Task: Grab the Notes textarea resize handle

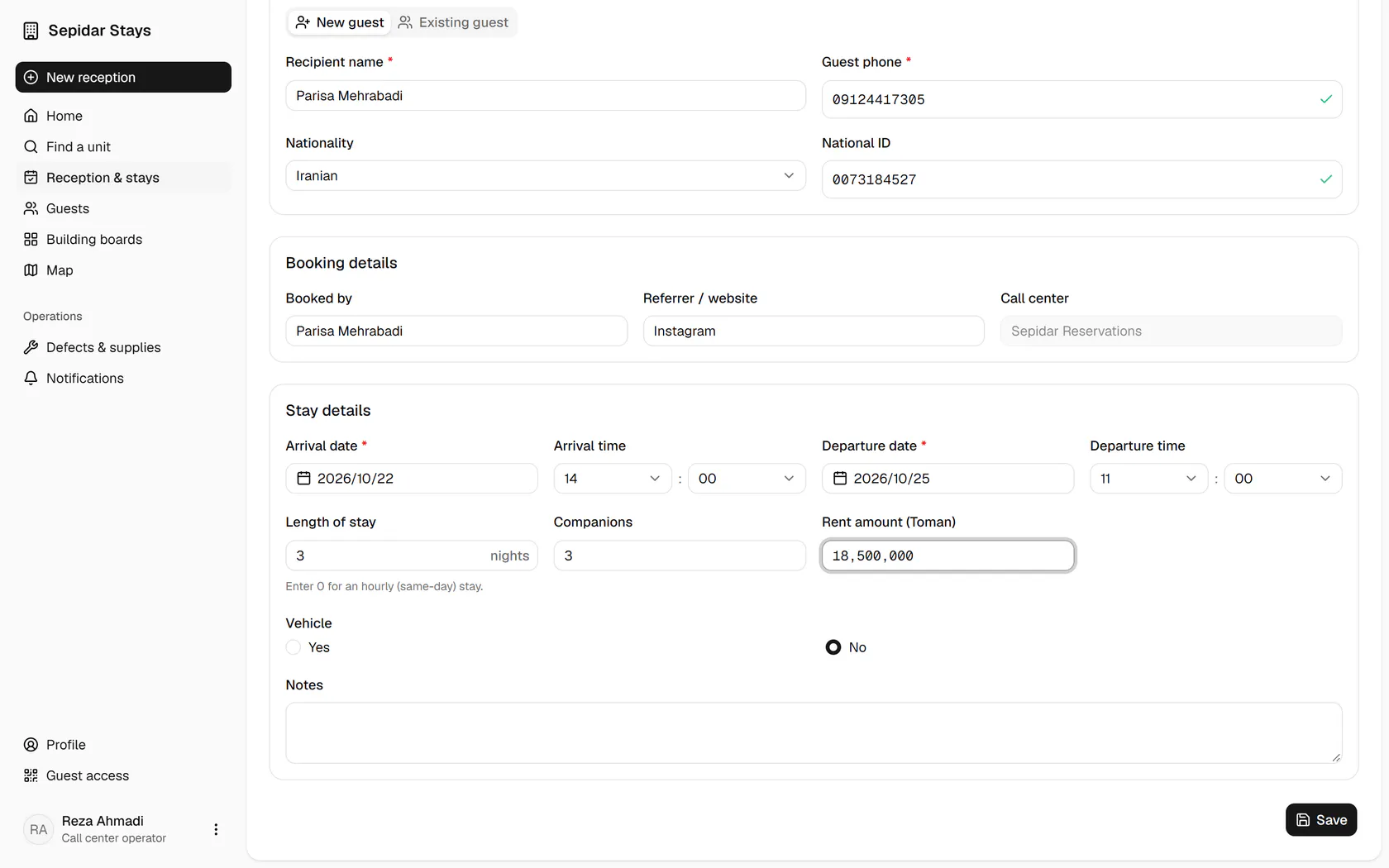Action: 1336,757
